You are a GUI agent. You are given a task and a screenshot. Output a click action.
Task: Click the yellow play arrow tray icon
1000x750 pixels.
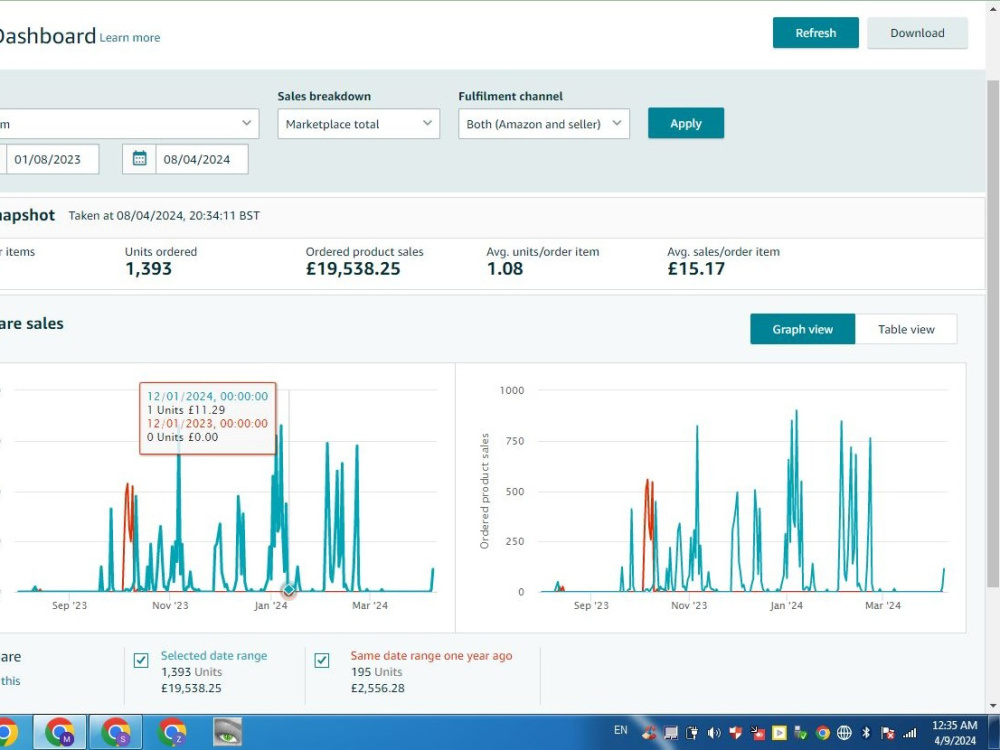coord(779,733)
